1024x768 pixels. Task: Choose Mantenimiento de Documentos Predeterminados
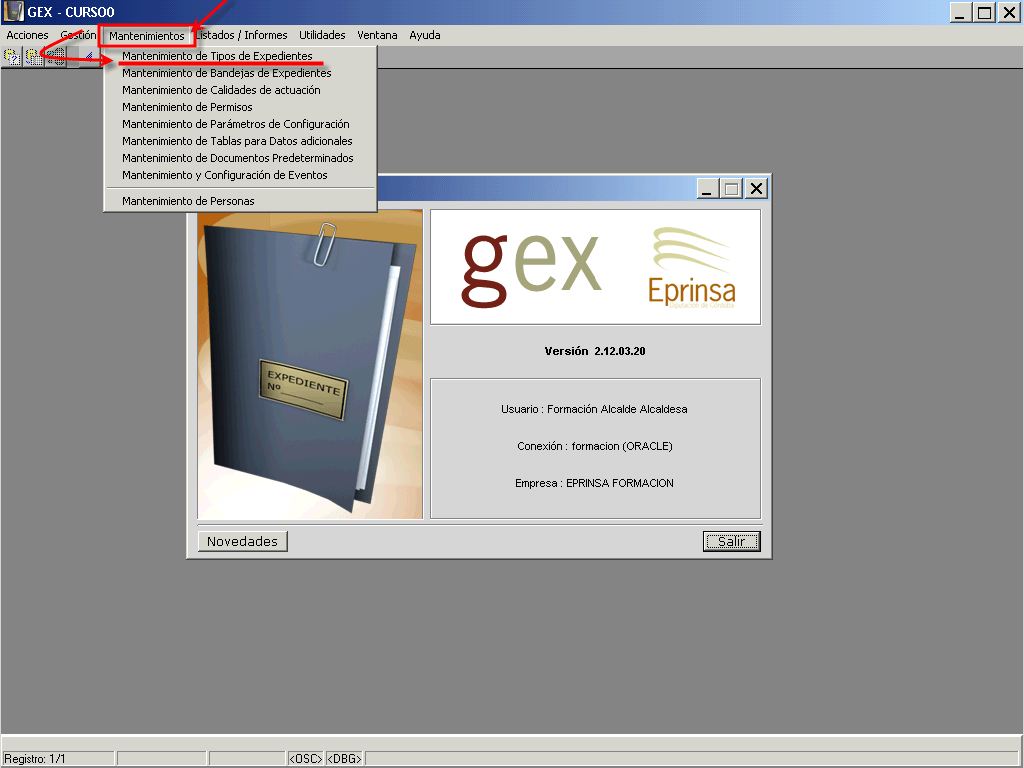pyautogui.click(x=237, y=158)
